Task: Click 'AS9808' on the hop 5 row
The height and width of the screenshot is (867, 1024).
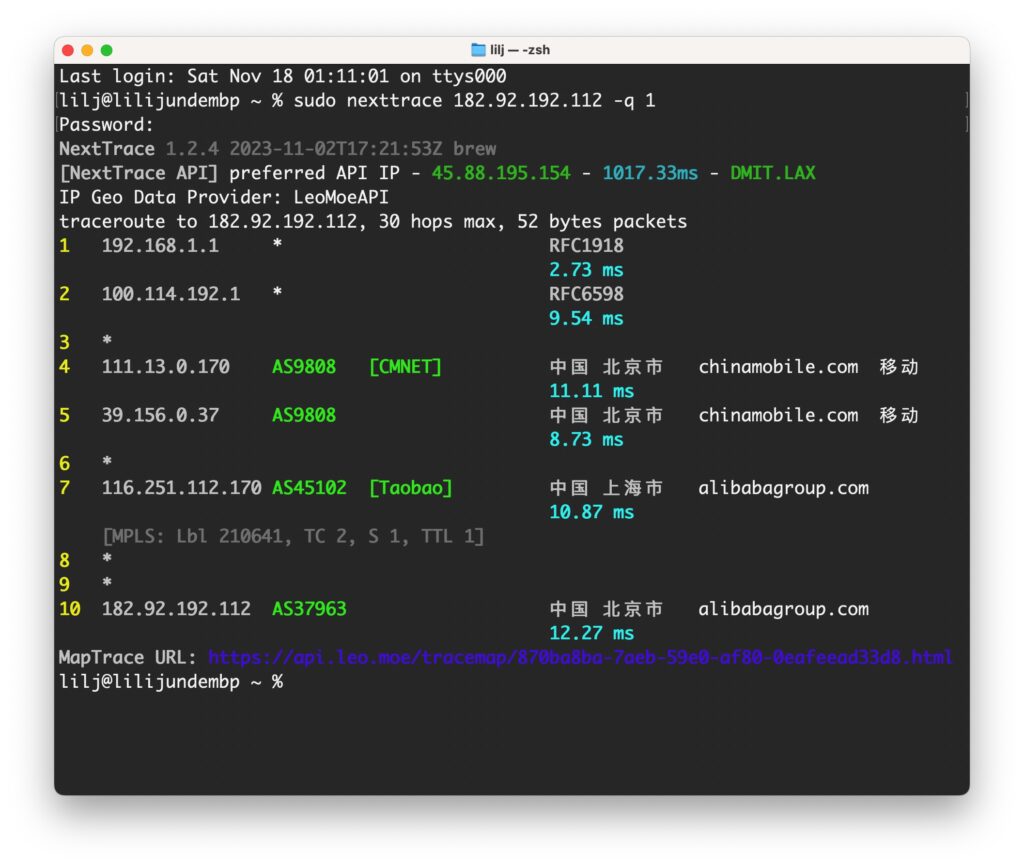Action: [304, 414]
